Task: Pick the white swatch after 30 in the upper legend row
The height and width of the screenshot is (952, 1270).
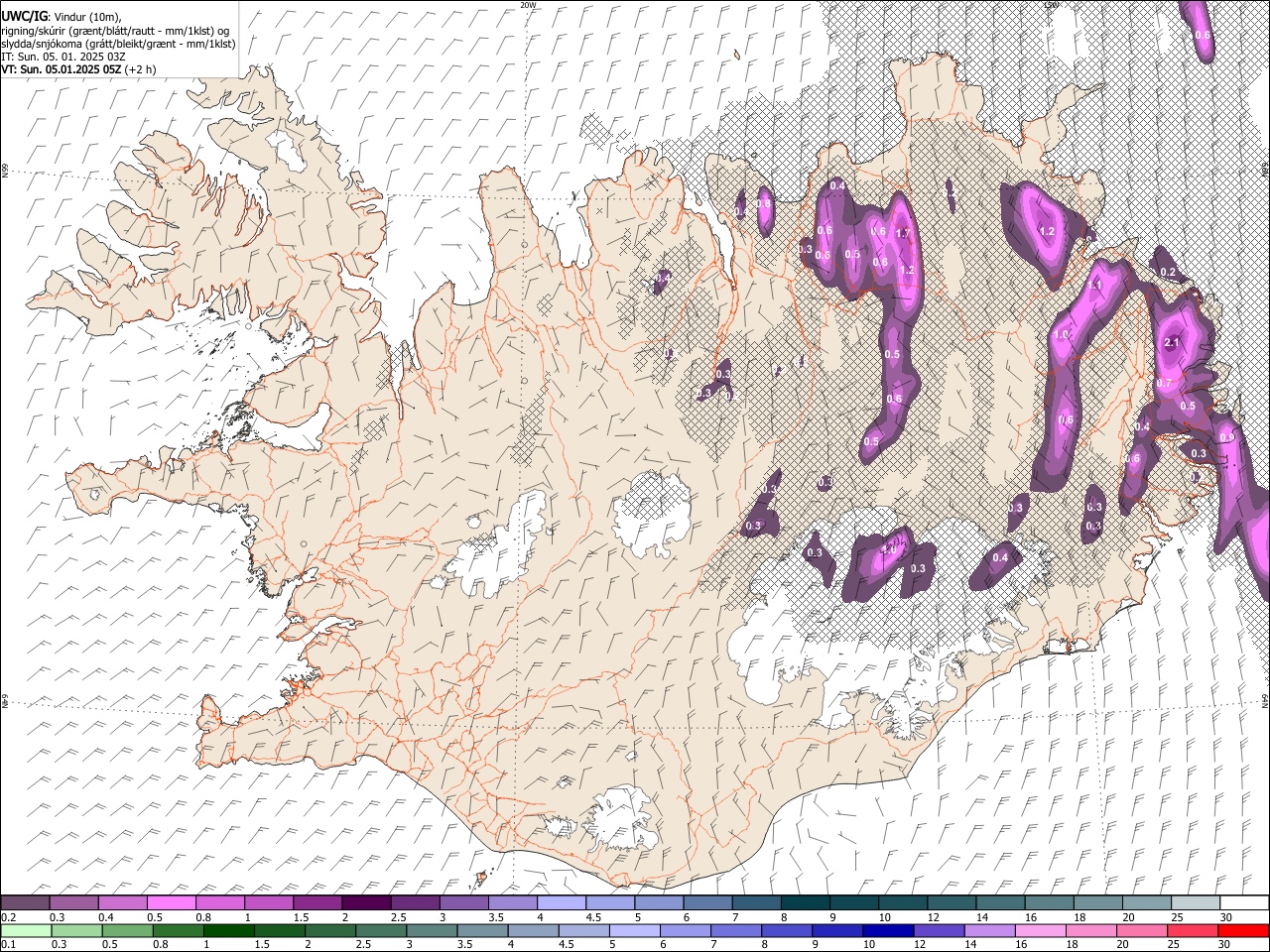Action: click(x=1243, y=903)
